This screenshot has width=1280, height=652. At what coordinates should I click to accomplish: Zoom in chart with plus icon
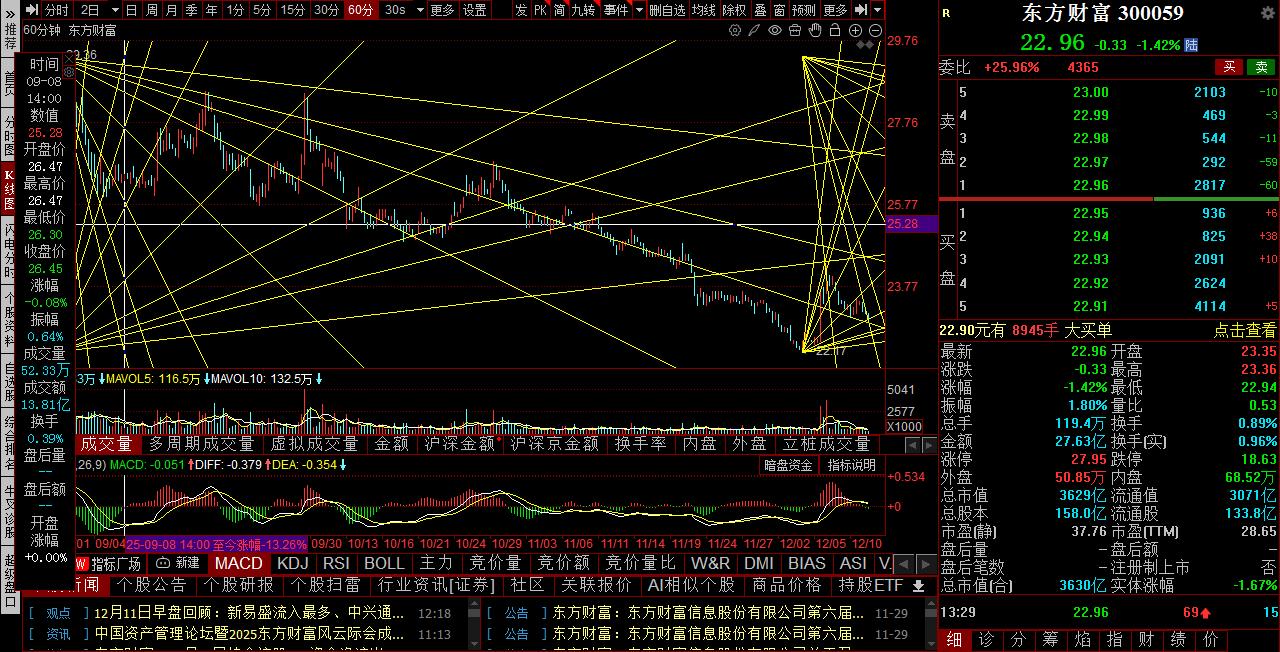pyautogui.click(x=856, y=31)
